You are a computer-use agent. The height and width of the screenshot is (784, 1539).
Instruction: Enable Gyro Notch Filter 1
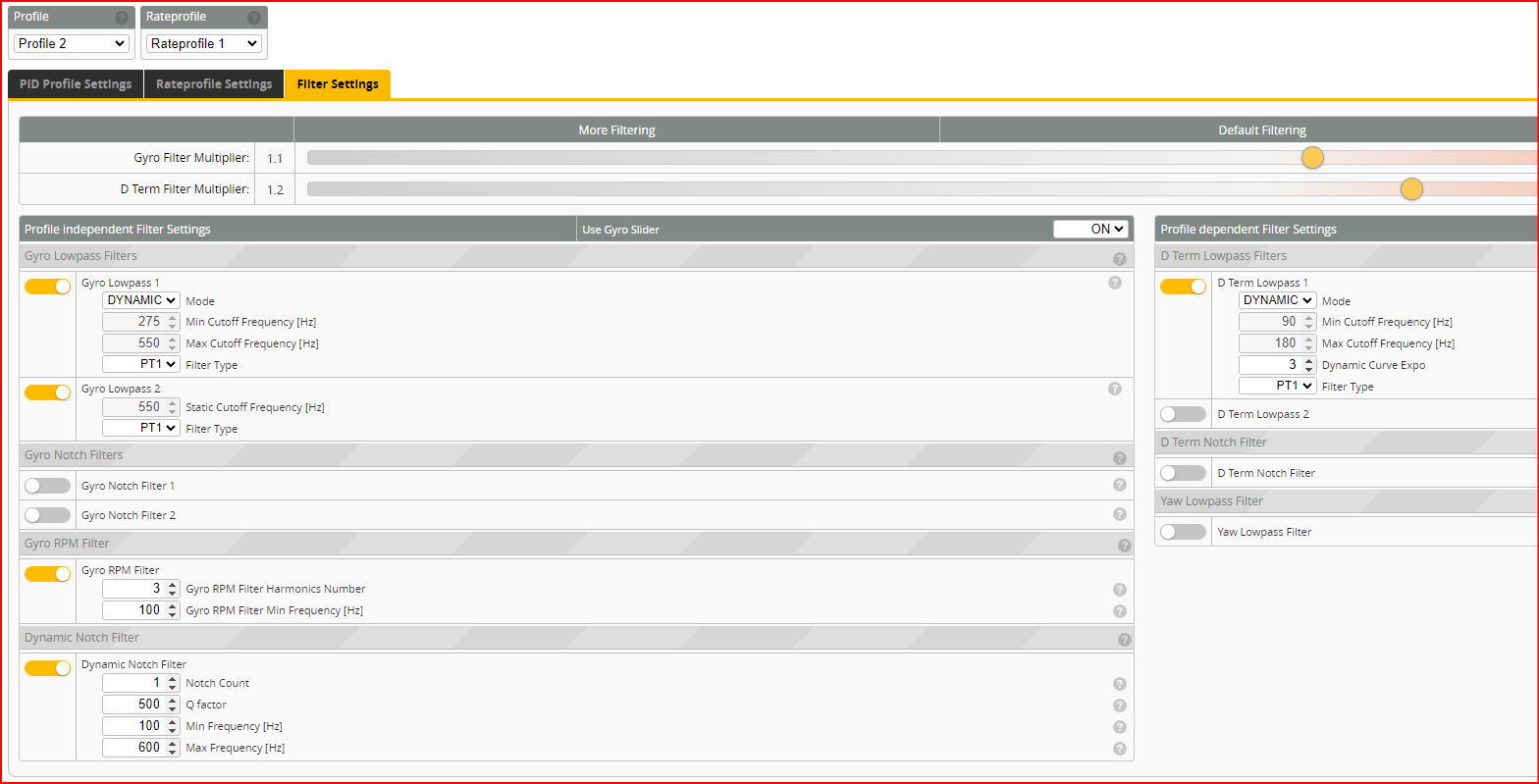point(48,486)
